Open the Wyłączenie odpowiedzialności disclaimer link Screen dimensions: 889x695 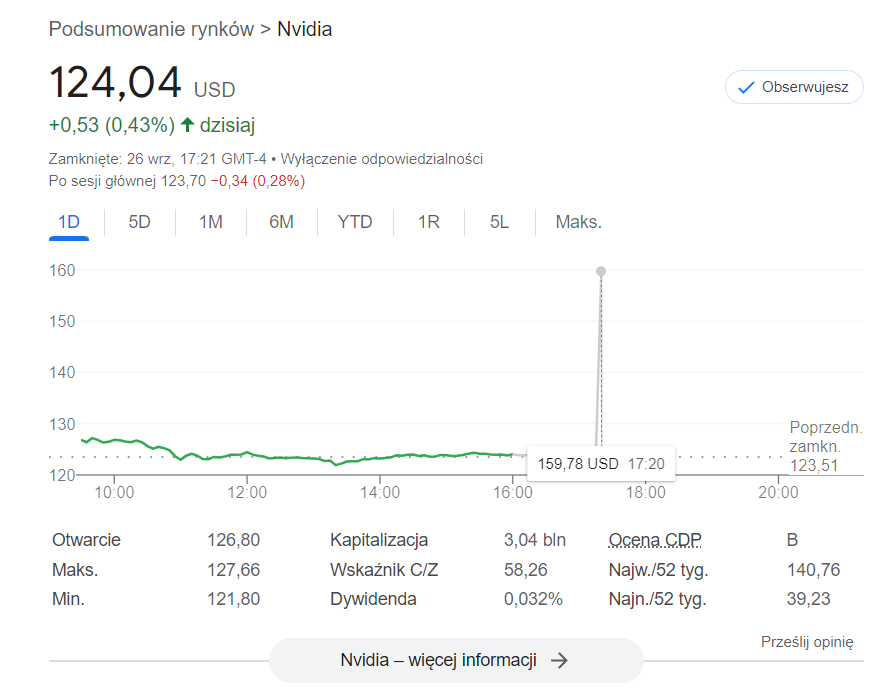coord(382,158)
